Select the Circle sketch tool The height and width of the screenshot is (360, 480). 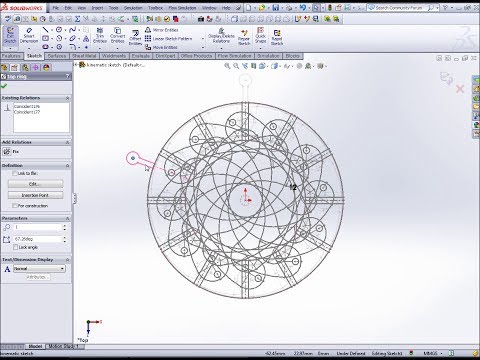[59, 30]
